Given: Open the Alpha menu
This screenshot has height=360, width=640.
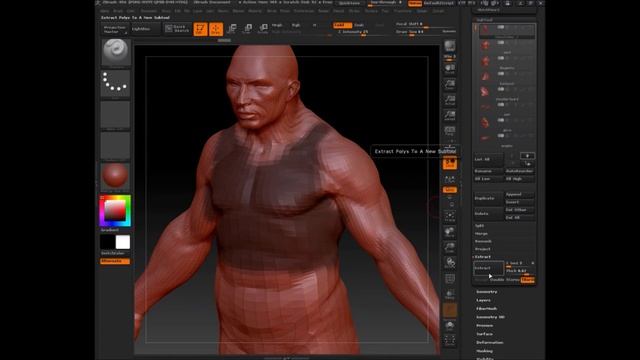Looking at the screenshot, I should 105,11.
